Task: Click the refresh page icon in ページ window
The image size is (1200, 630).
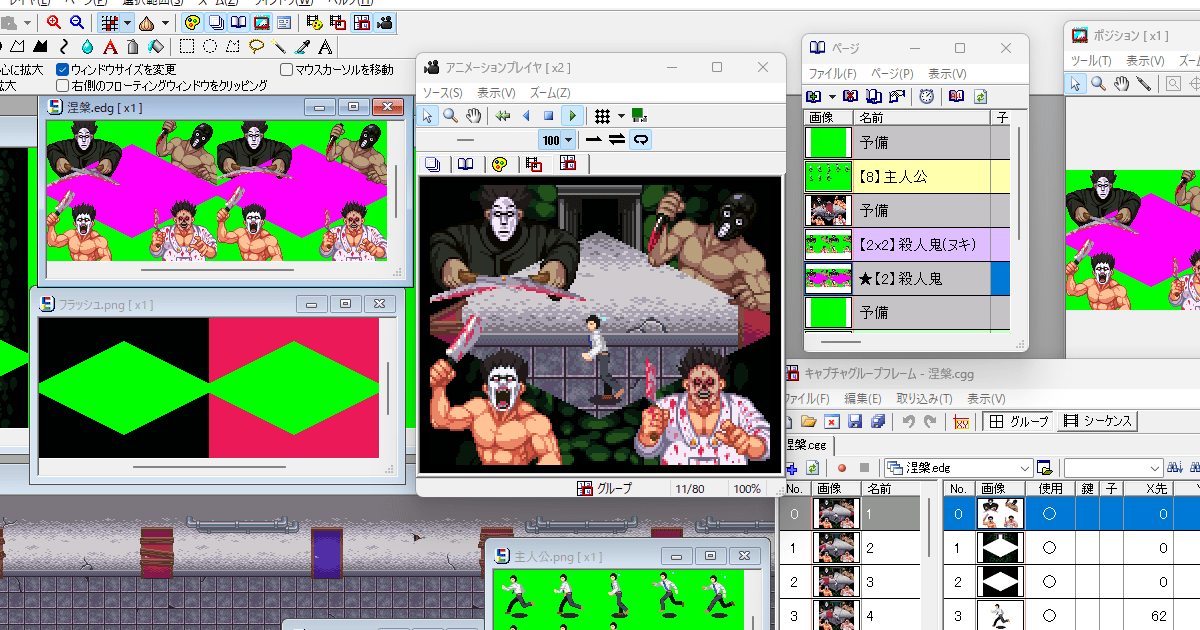Action: pos(980,96)
